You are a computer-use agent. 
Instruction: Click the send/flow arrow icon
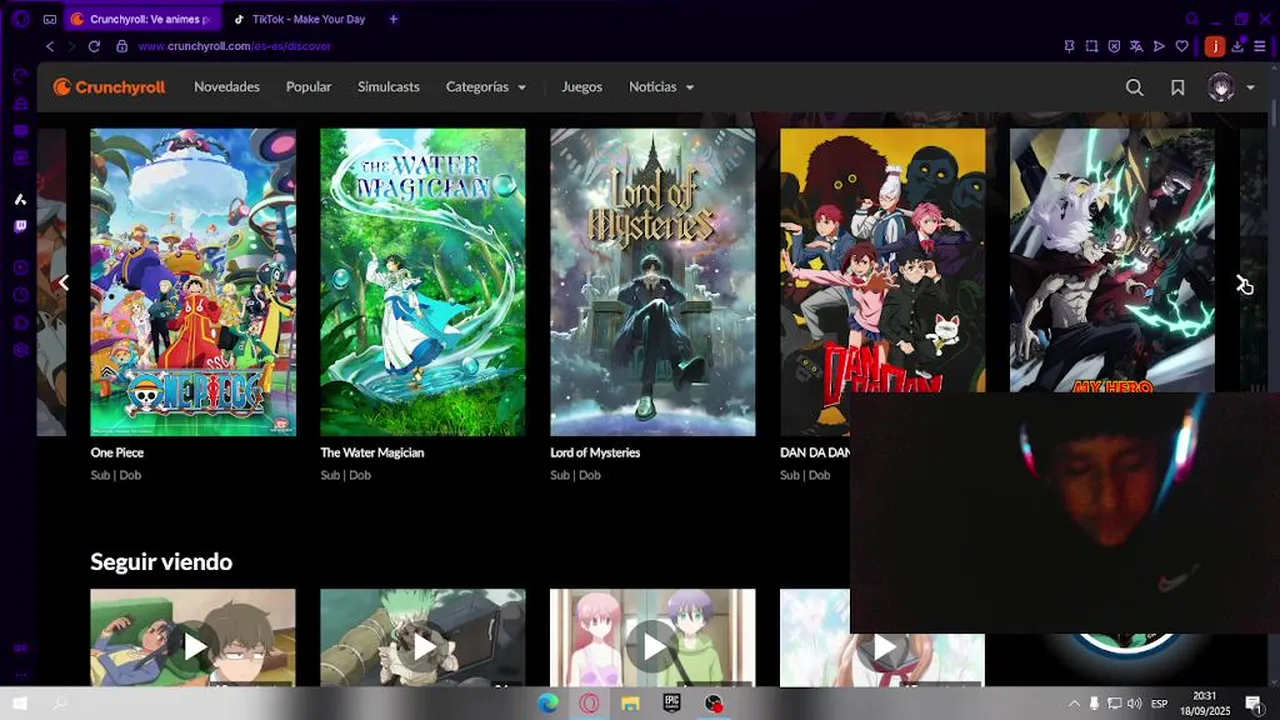point(1159,46)
